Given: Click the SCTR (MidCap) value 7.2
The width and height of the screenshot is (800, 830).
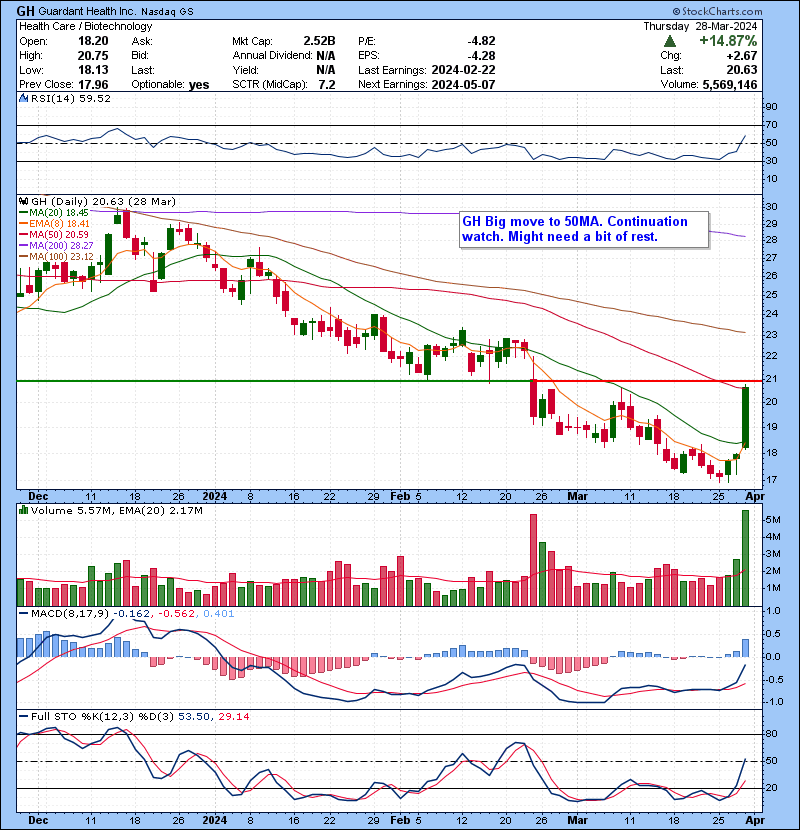Looking at the screenshot, I should coord(327,85).
